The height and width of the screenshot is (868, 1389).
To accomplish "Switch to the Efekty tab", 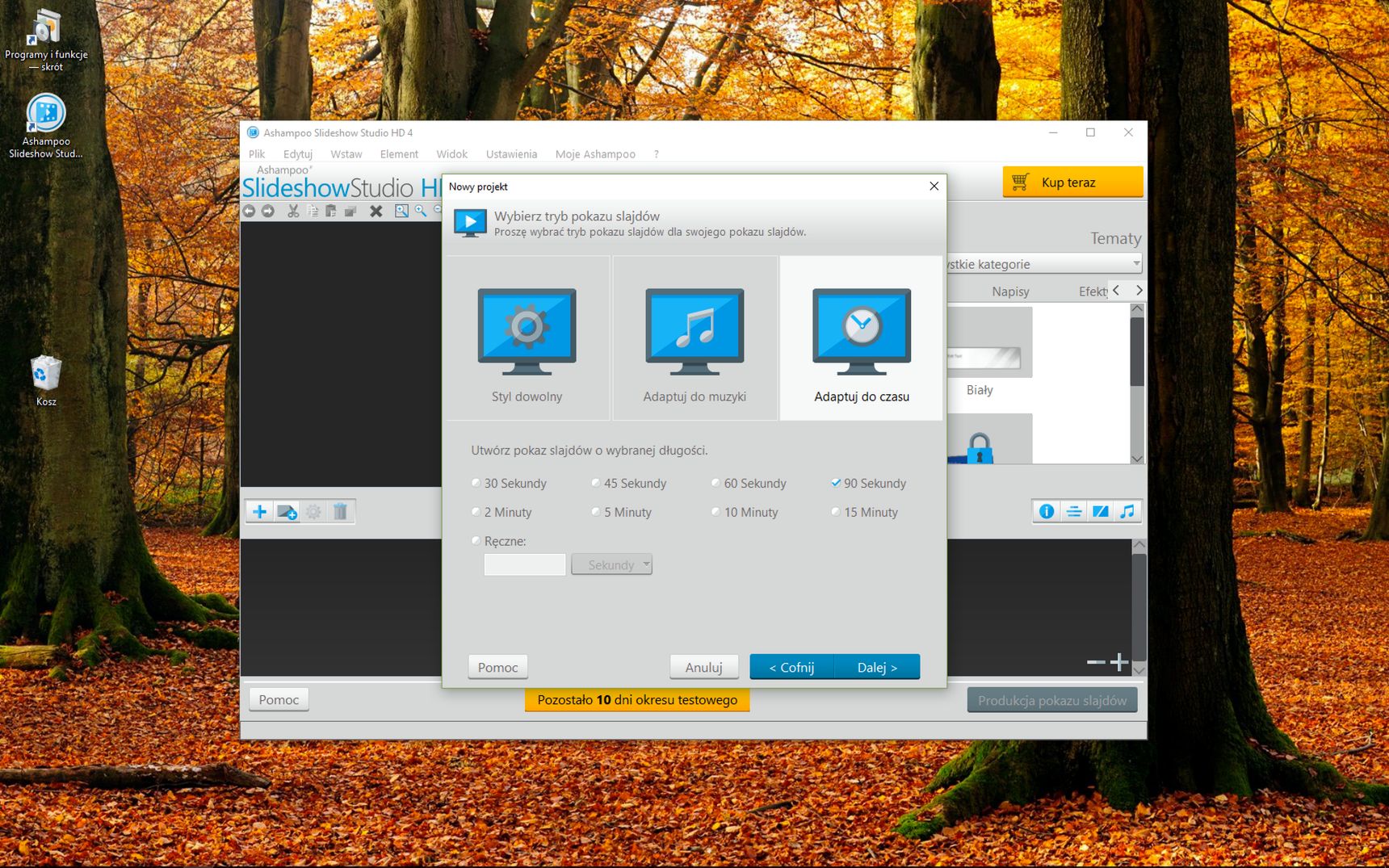I will [x=1093, y=291].
